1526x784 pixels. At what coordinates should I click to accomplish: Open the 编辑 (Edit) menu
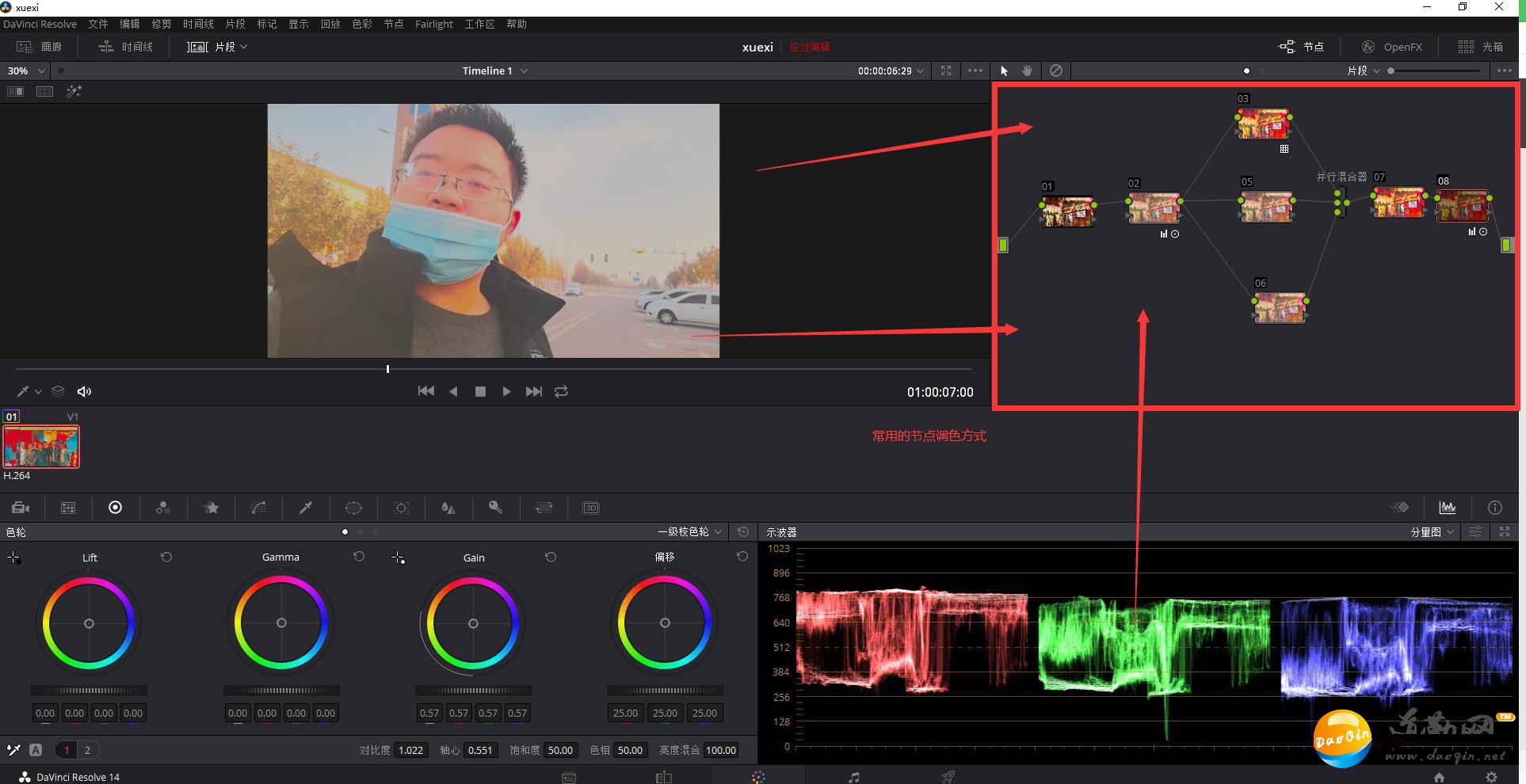click(x=130, y=24)
